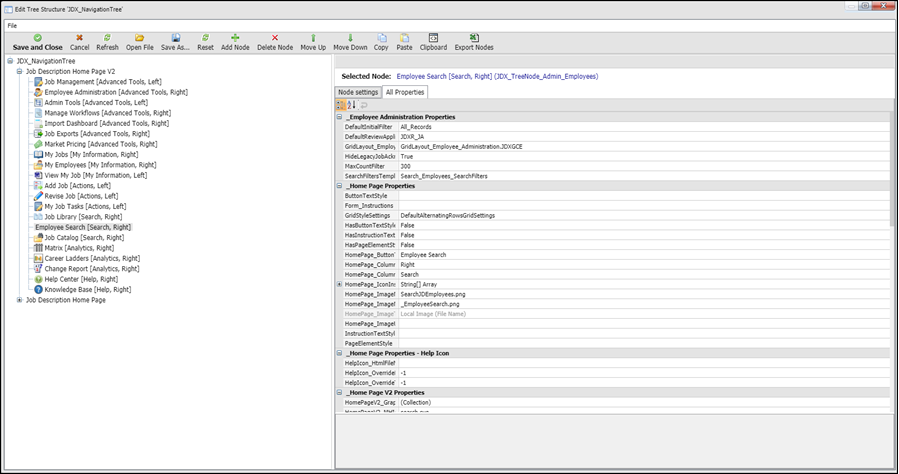Click the Knowledge Base node icon
This screenshot has height=474, width=899.
pyautogui.click(x=38, y=289)
